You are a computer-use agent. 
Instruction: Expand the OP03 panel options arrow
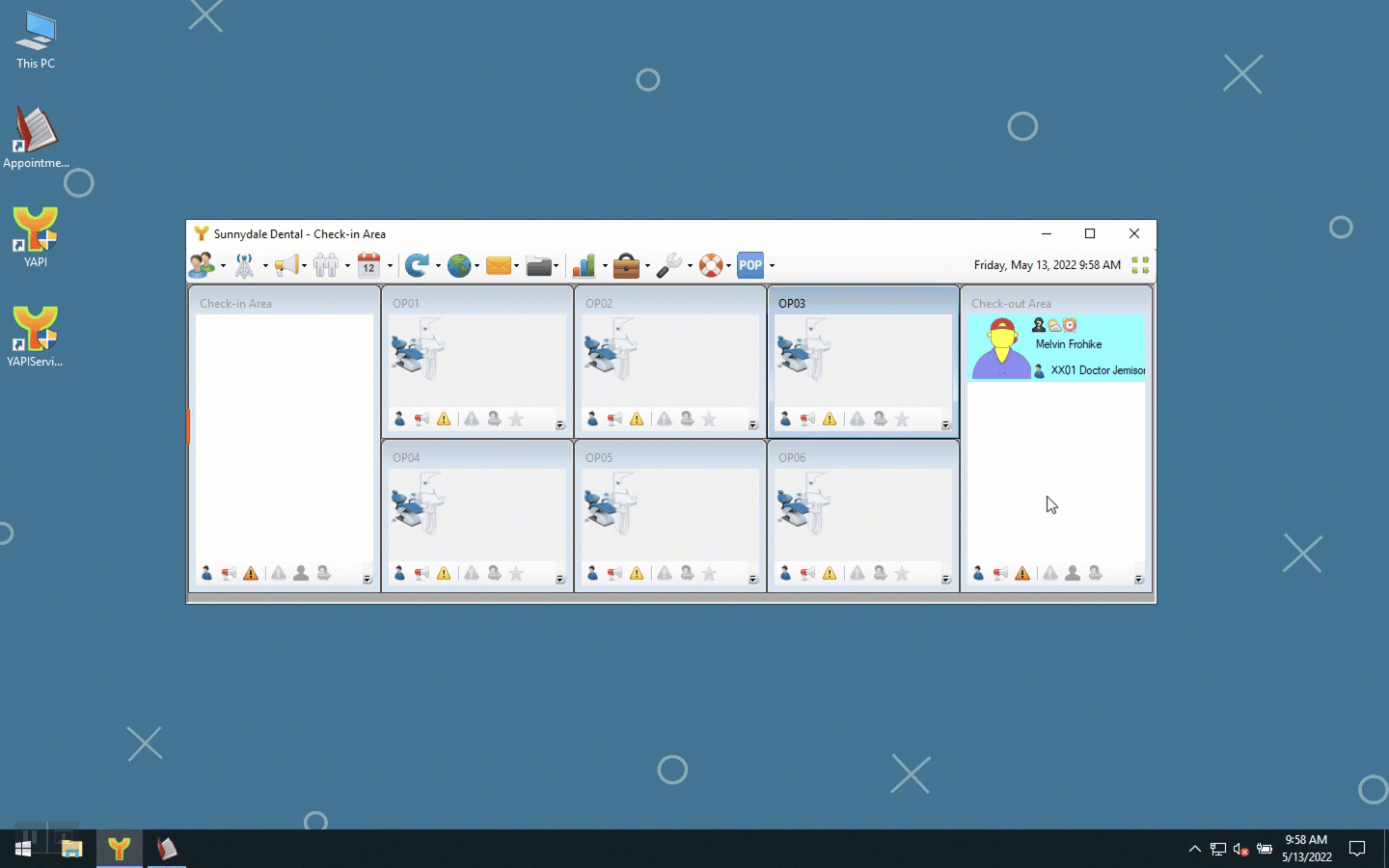click(945, 425)
